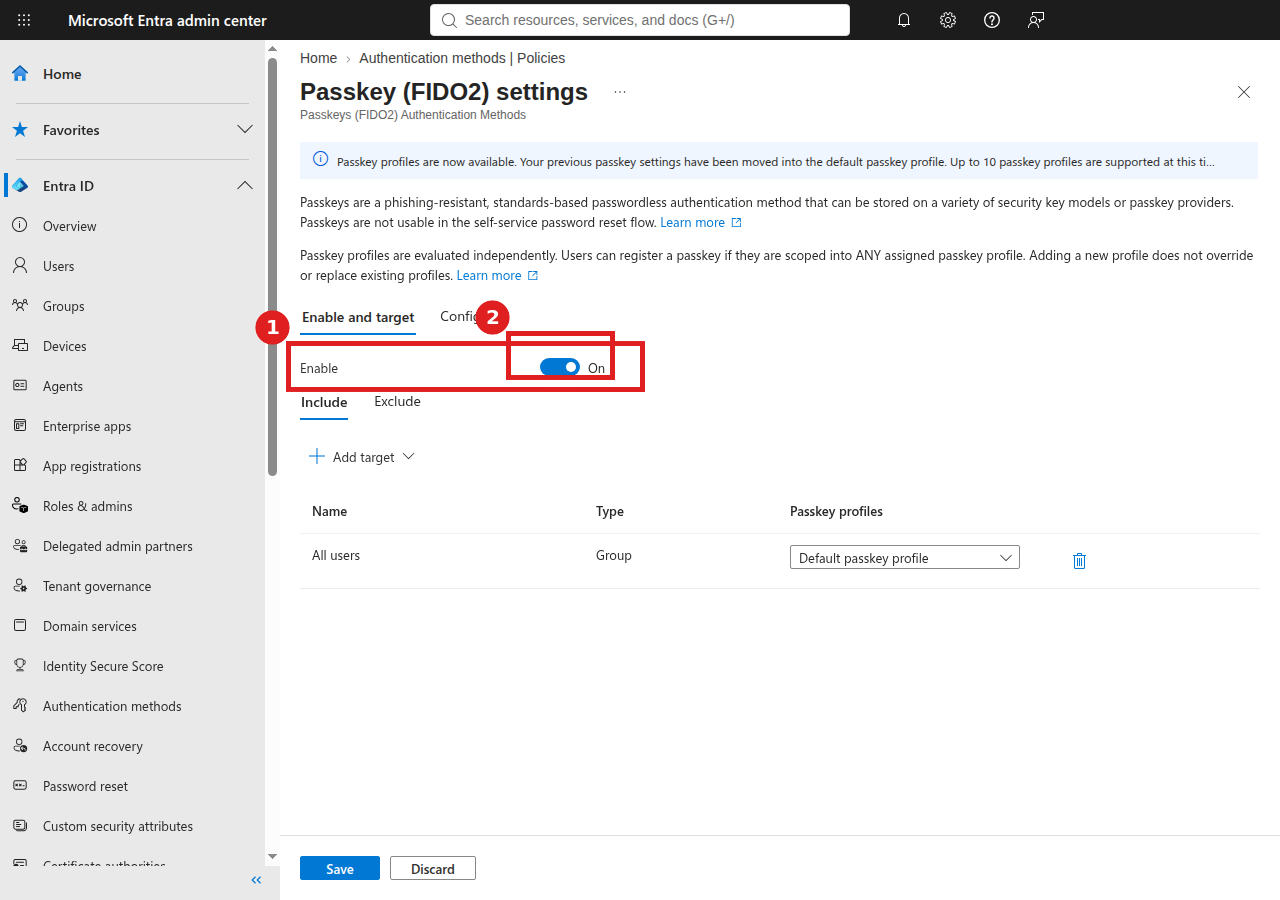The width and height of the screenshot is (1280, 900).
Task: Open the Add target dropdown
Action: click(361, 457)
